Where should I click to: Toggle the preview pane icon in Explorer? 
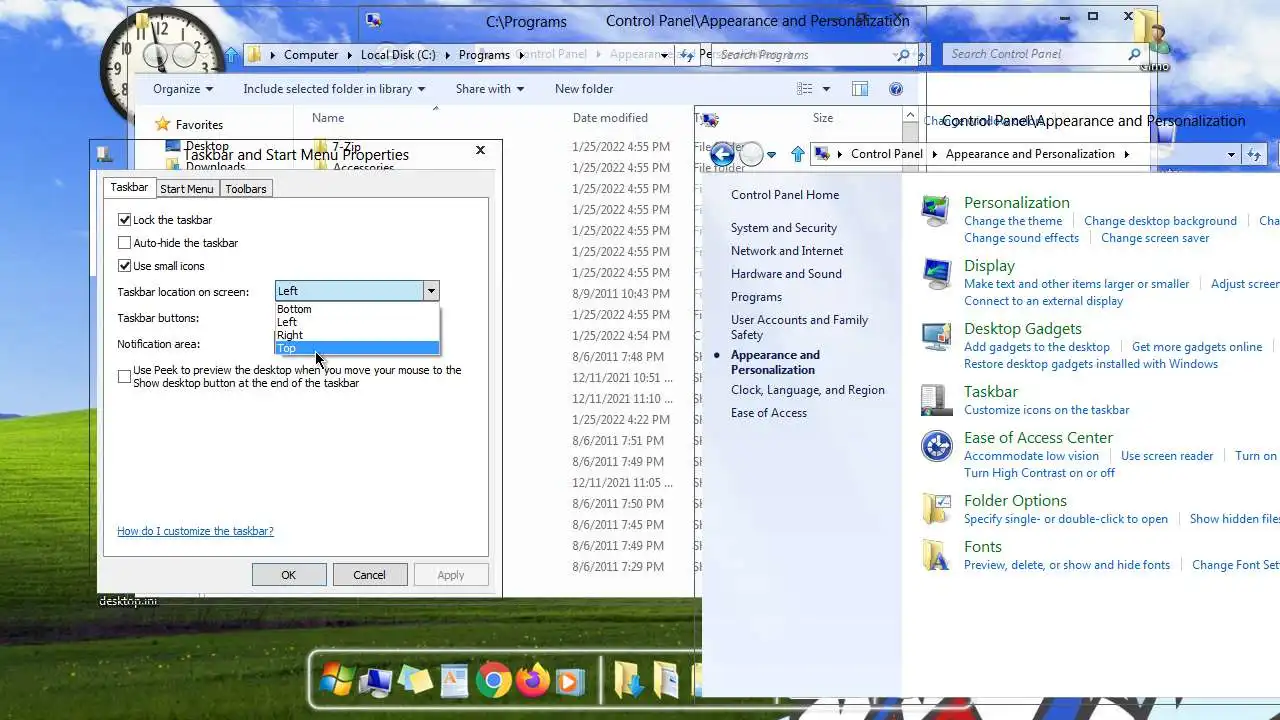coord(859,89)
